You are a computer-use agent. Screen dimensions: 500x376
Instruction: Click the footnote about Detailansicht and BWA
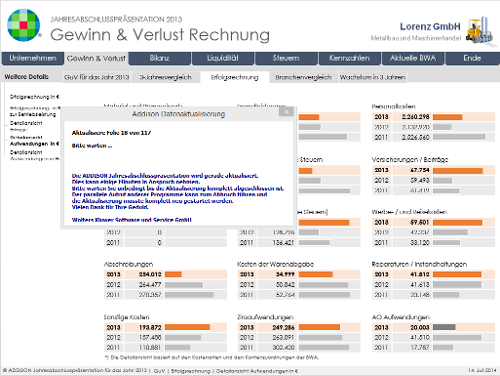(x=212, y=358)
